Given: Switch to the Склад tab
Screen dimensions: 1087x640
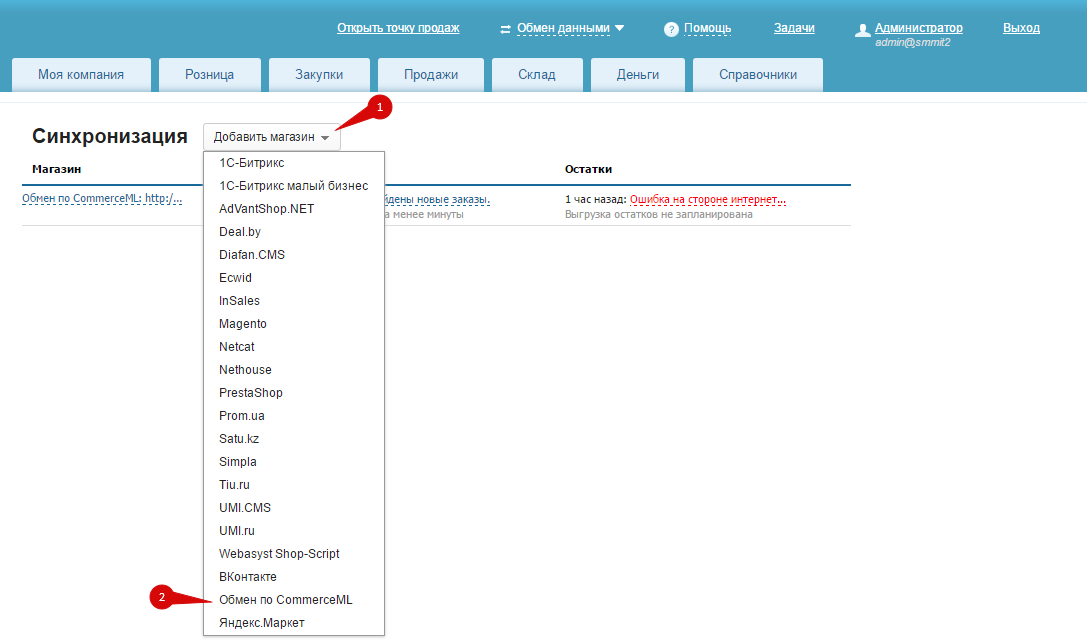Looking at the screenshot, I should tap(536, 75).
